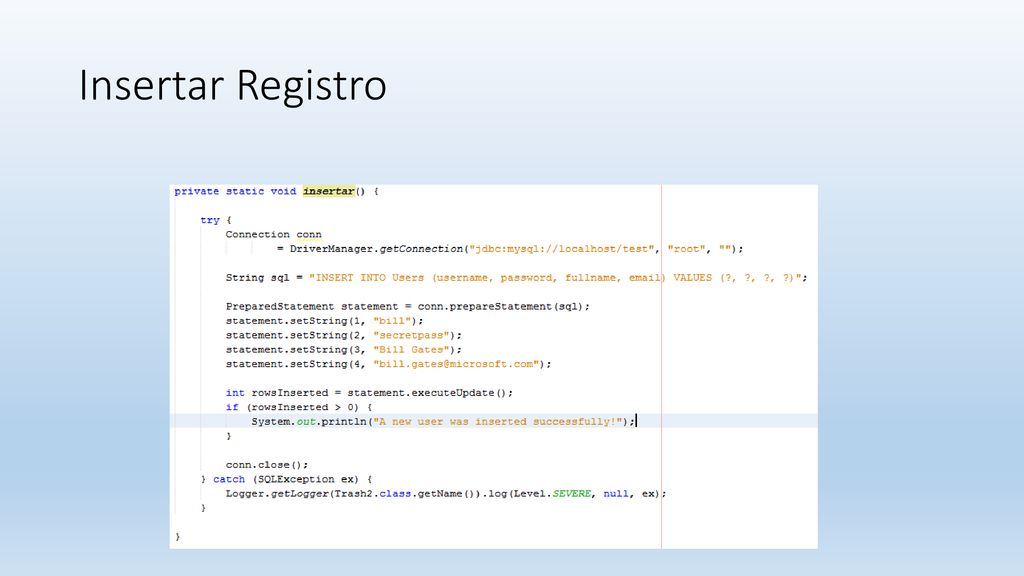Image resolution: width=1024 pixels, height=576 pixels.
Task: Click the slide title "Insertar Registro"
Action: [x=232, y=86]
